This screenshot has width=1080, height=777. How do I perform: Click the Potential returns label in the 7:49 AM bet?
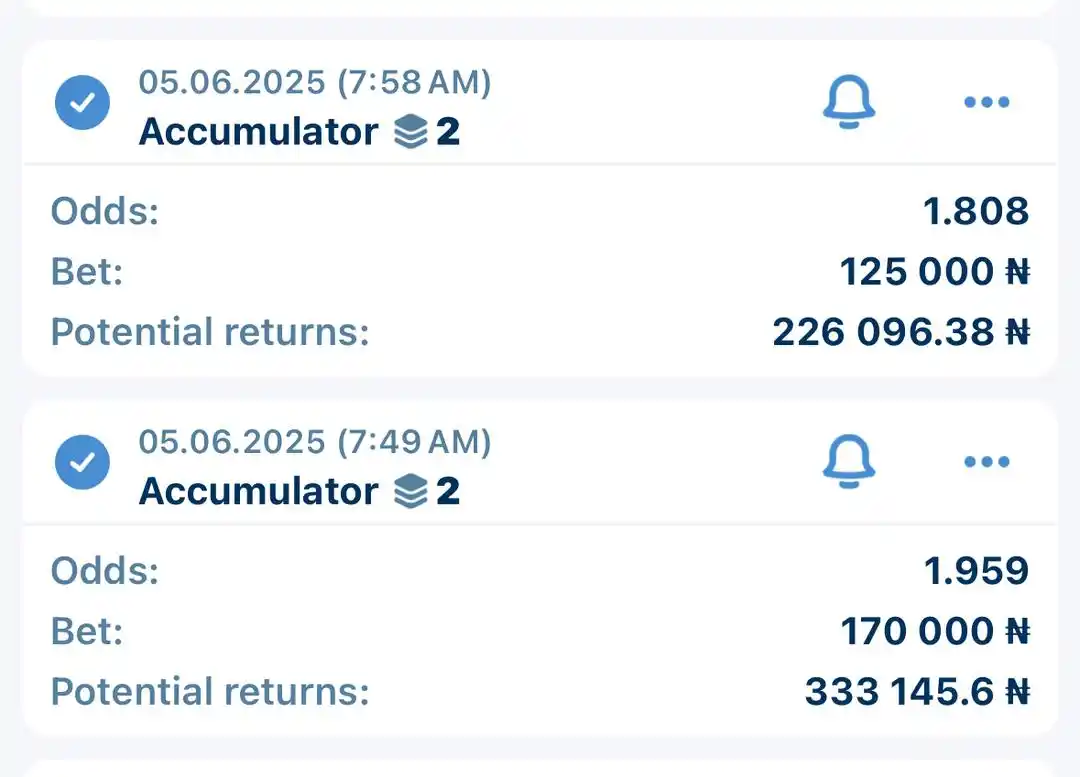[210, 692]
